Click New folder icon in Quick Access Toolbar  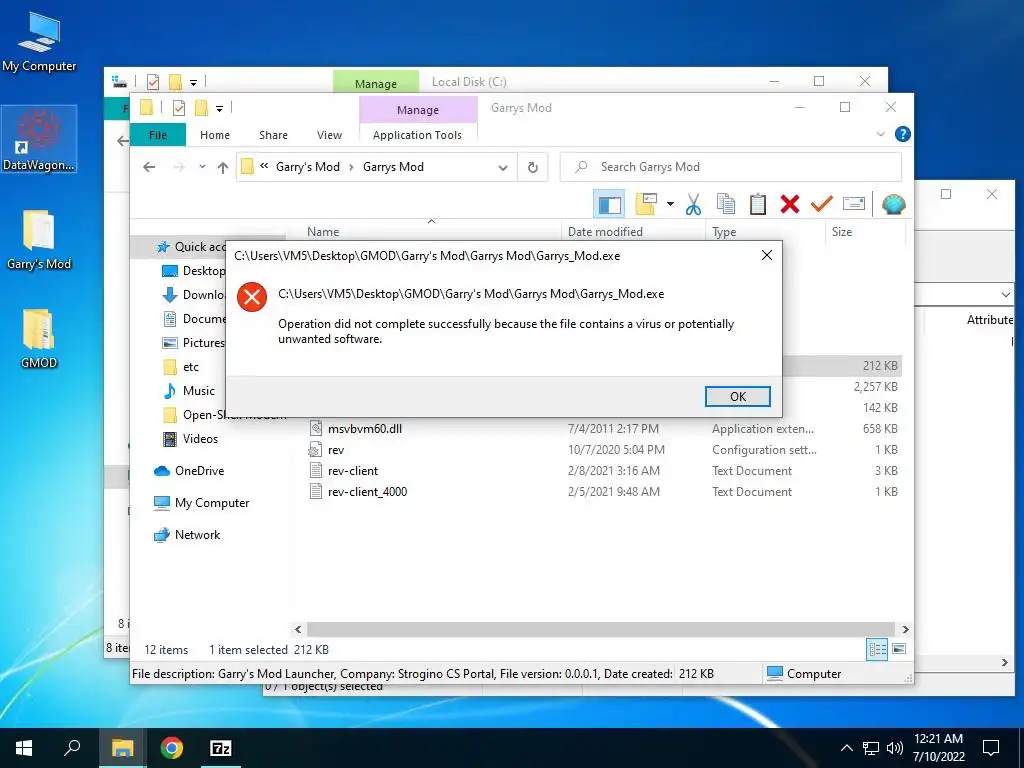pyautogui.click(x=202, y=108)
